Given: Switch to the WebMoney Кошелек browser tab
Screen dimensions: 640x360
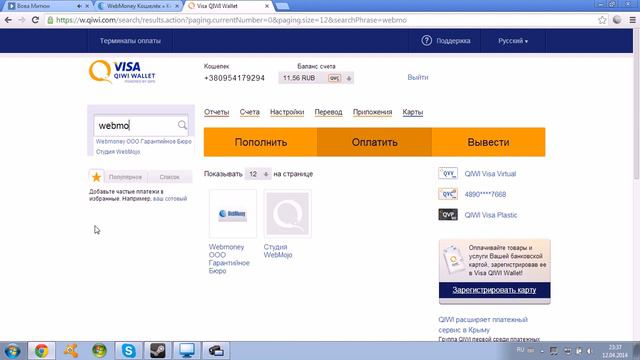Looking at the screenshot, I should click(x=139, y=6).
